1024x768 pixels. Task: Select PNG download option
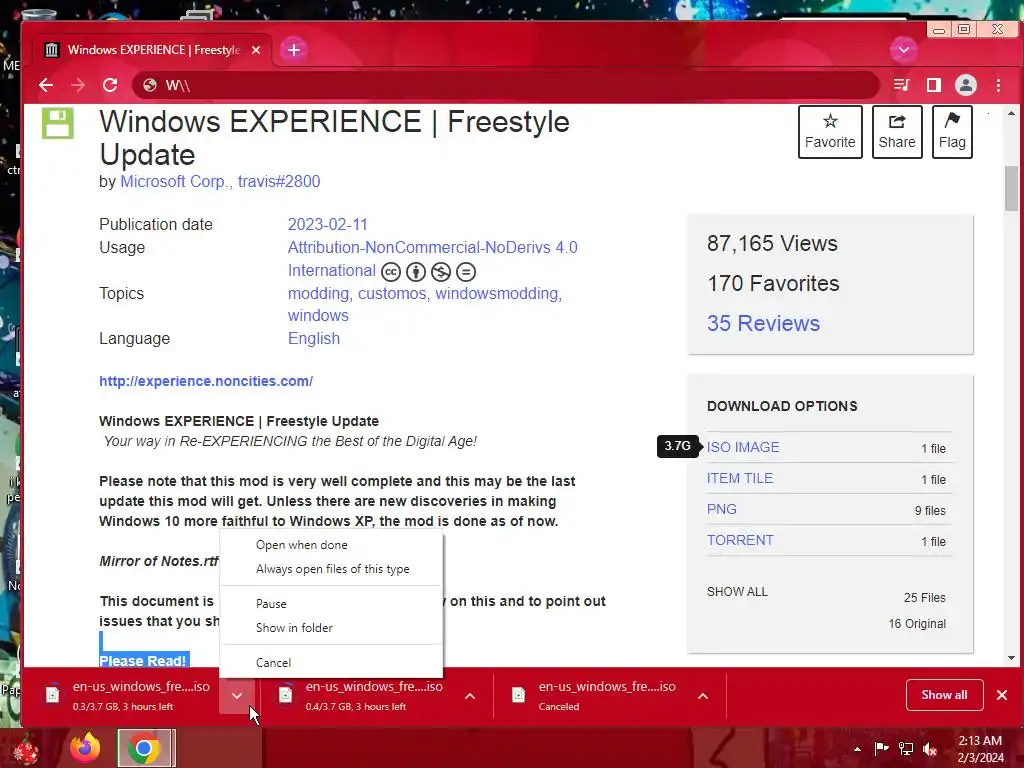[722, 509]
